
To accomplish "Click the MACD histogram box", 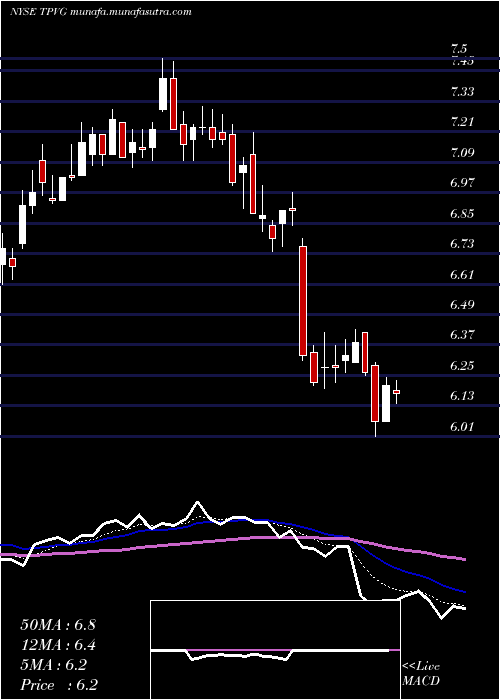I will pos(275,650).
